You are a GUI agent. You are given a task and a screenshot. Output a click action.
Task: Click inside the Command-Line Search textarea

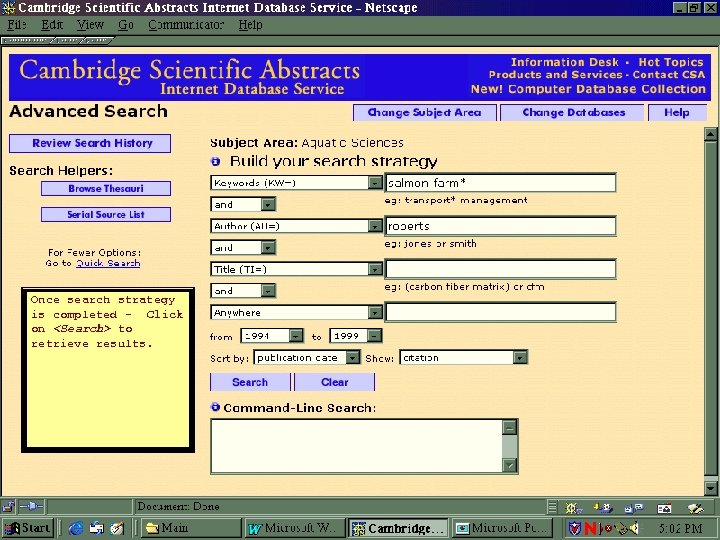click(x=357, y=445)
